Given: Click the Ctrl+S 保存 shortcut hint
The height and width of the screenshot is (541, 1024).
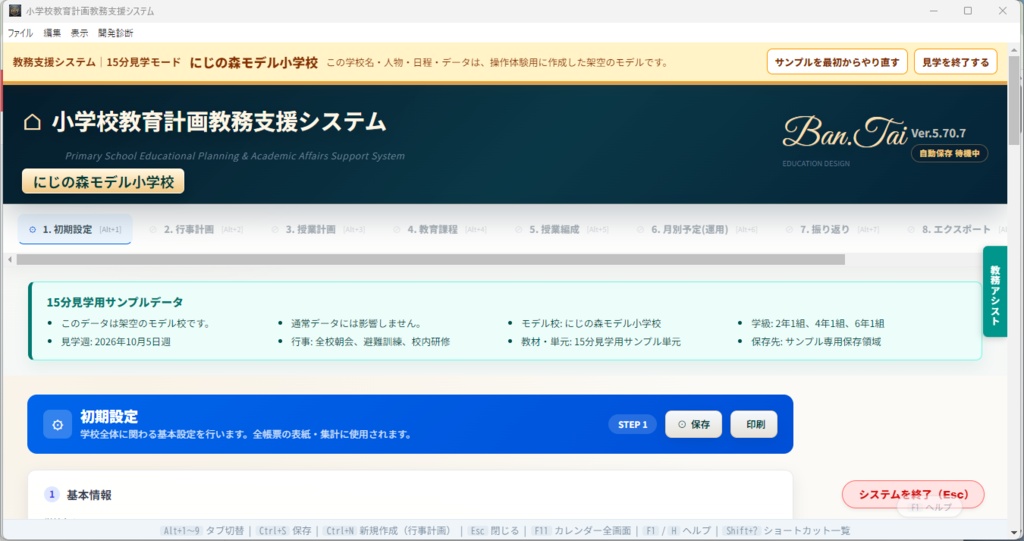Looking at the screenshot, I should (x=283, y=531).
